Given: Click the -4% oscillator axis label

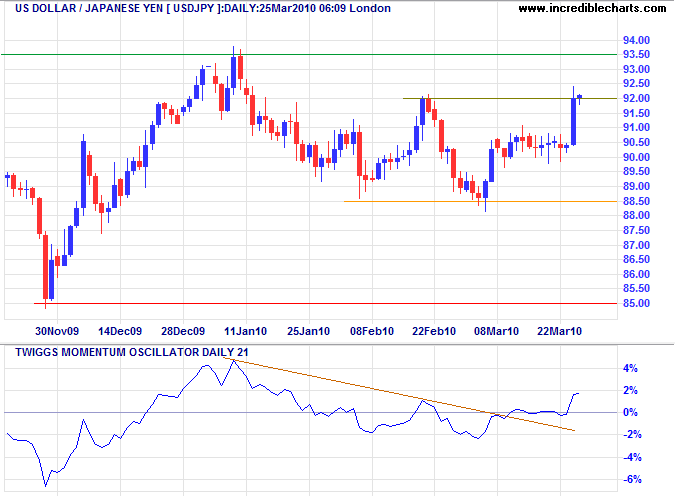Looking at the screenshot, I should tap(632, 457).
